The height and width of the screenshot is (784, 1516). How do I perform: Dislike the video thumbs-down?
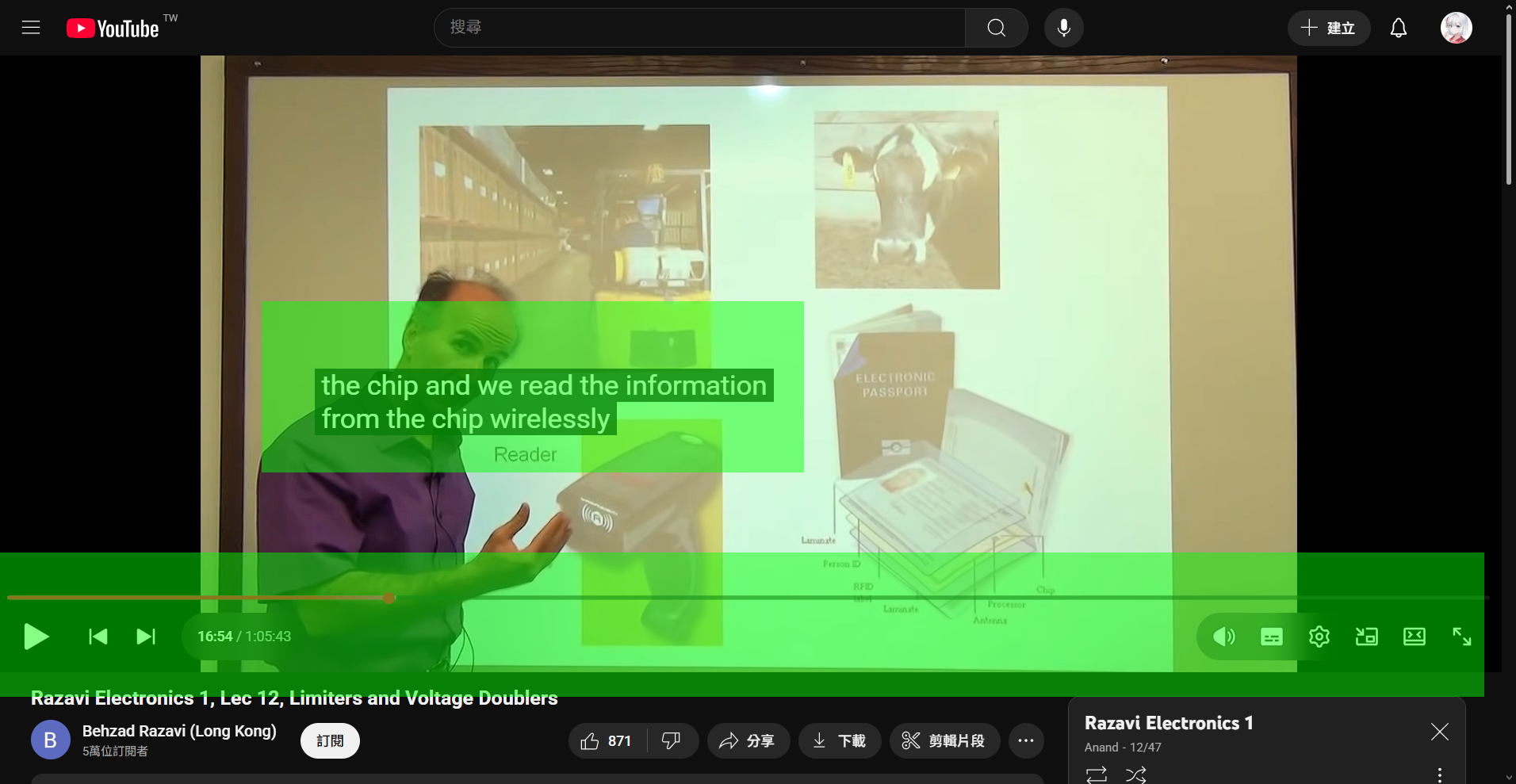pyautogui.click(x=672, y=740)
